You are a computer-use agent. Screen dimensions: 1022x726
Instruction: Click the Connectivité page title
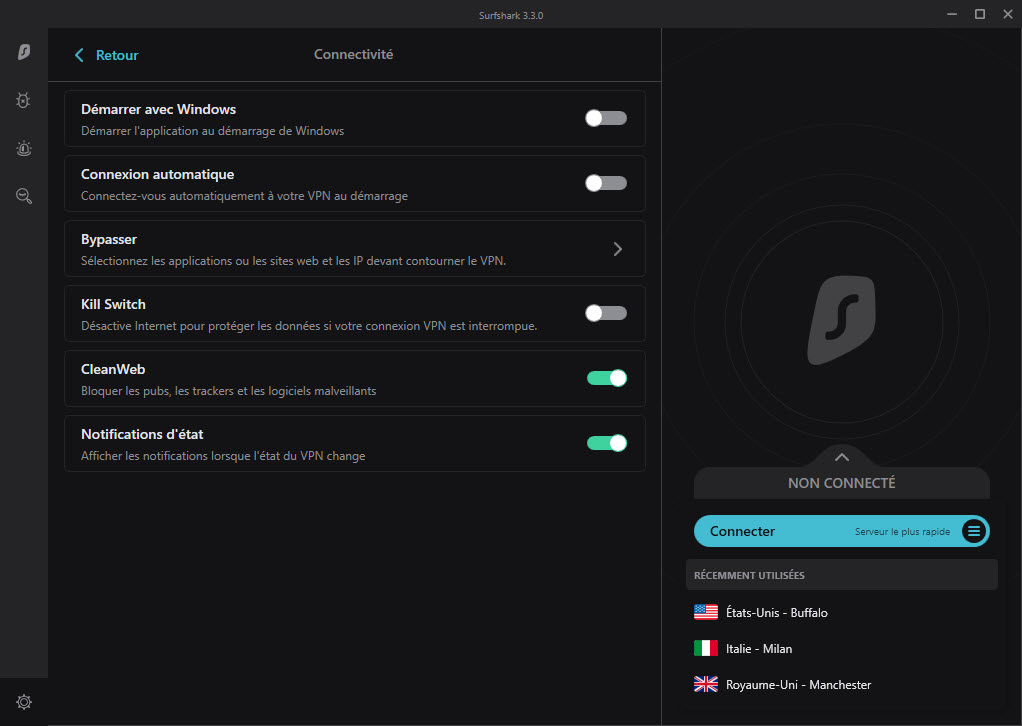[x=353, y=55]
